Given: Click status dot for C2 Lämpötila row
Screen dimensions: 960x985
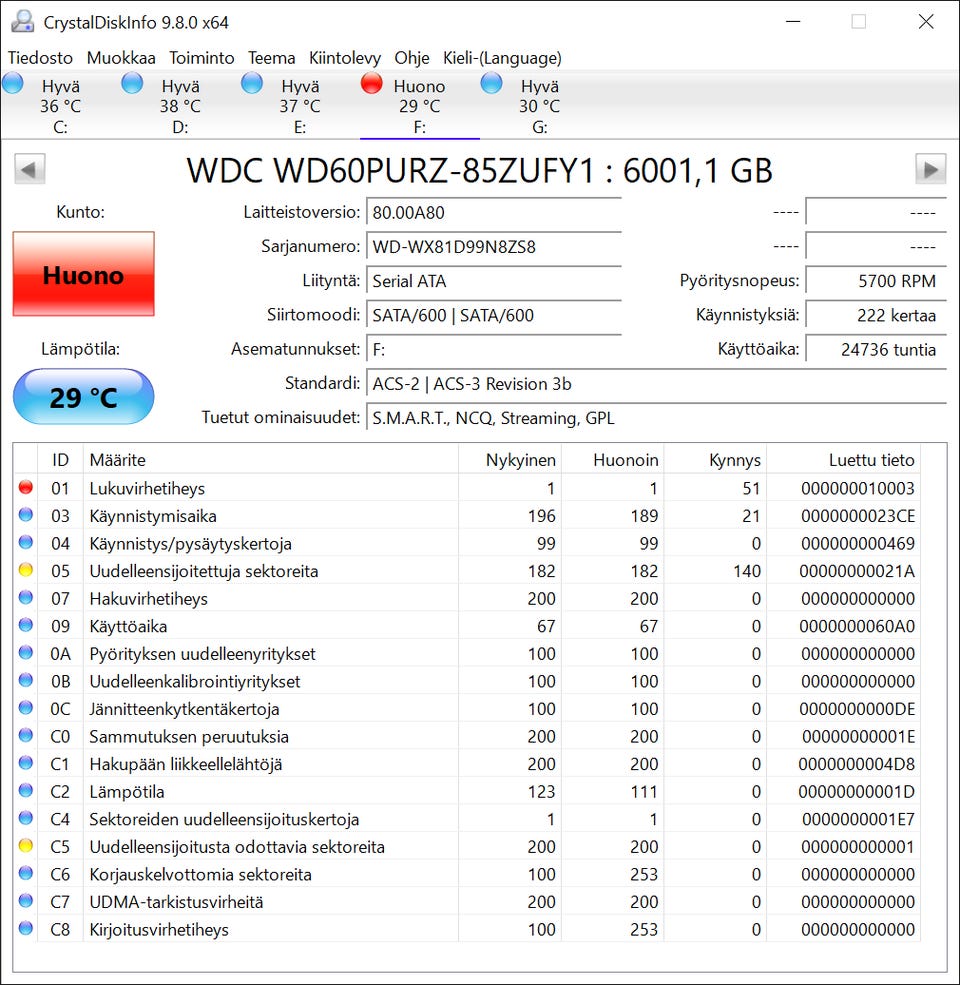Looking at the screenshot, I should pos(26,790).
